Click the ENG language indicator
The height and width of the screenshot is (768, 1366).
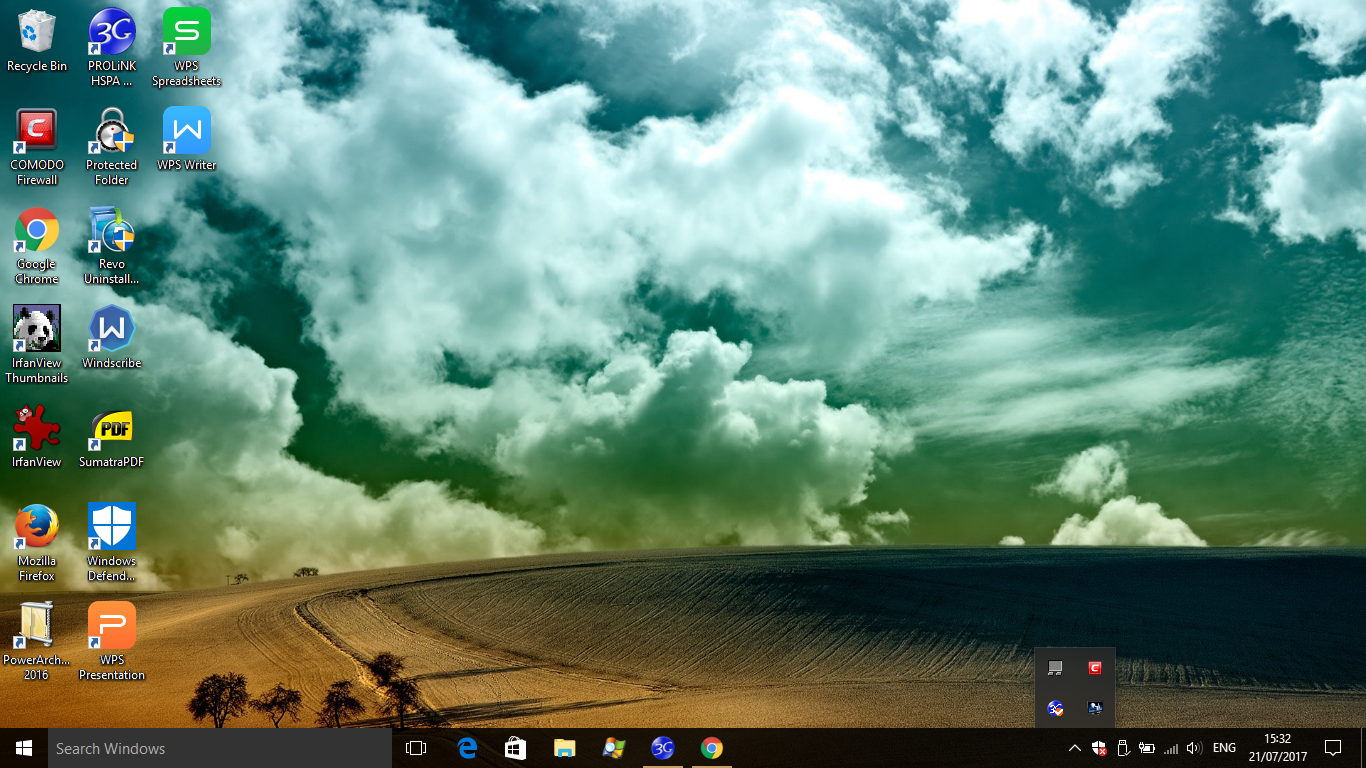click(x=1224, y=748)
